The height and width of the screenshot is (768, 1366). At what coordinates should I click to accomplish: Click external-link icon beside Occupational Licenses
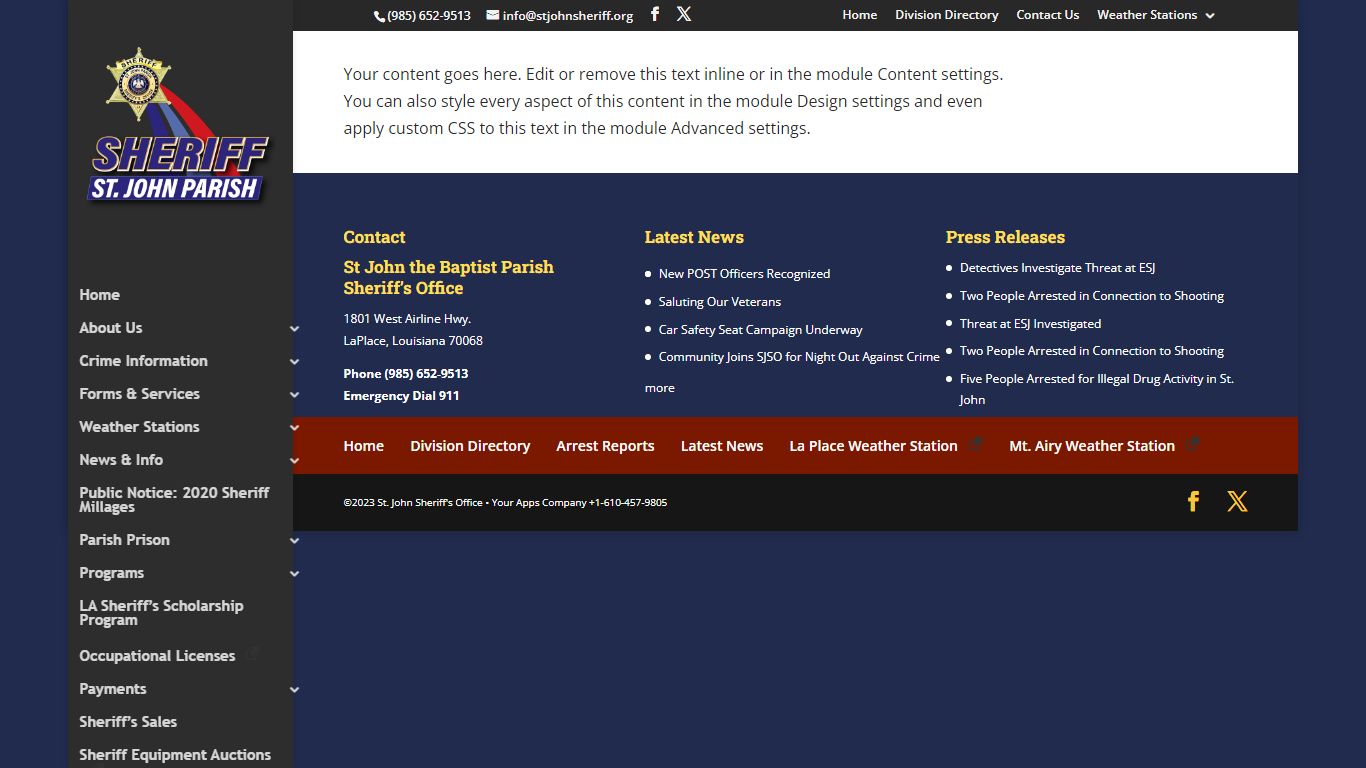pos(252,653)
